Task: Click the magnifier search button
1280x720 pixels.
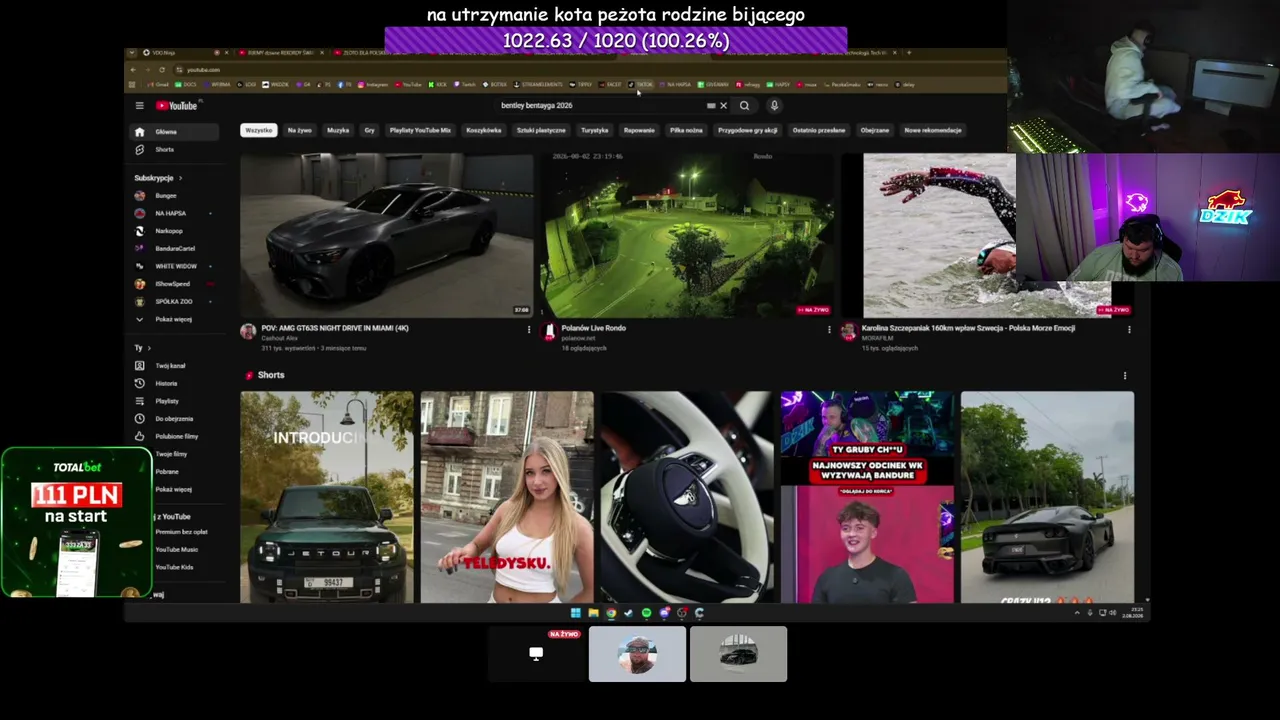Action: (744, 105)
